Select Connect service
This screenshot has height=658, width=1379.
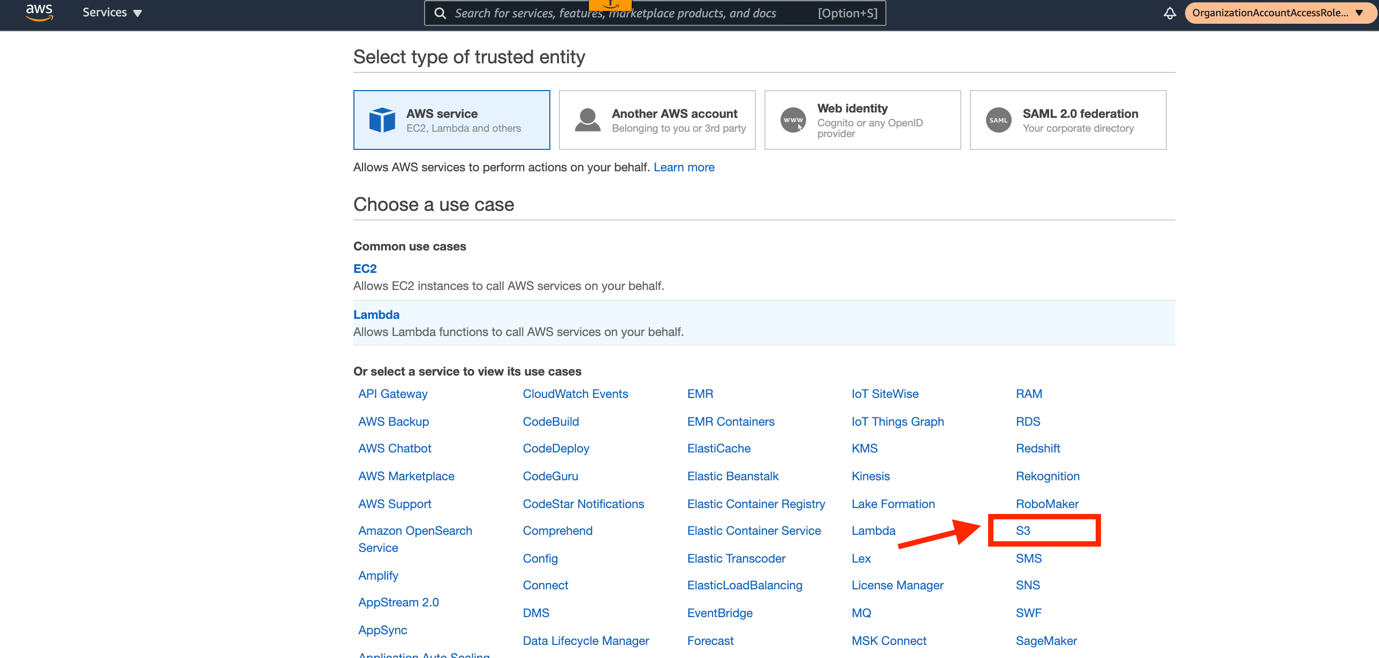pos(545,586)
